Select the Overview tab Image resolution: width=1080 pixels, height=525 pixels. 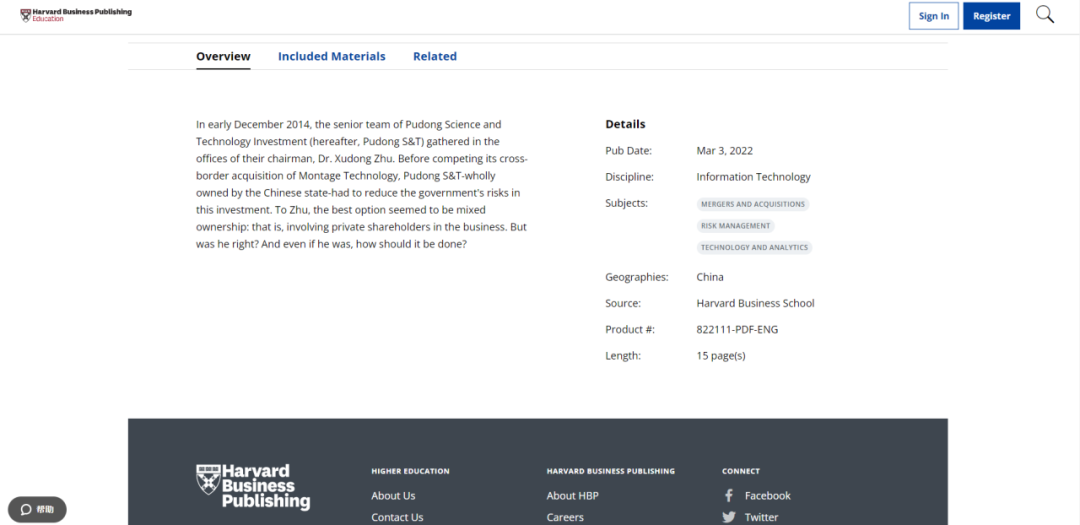[223, 57]
